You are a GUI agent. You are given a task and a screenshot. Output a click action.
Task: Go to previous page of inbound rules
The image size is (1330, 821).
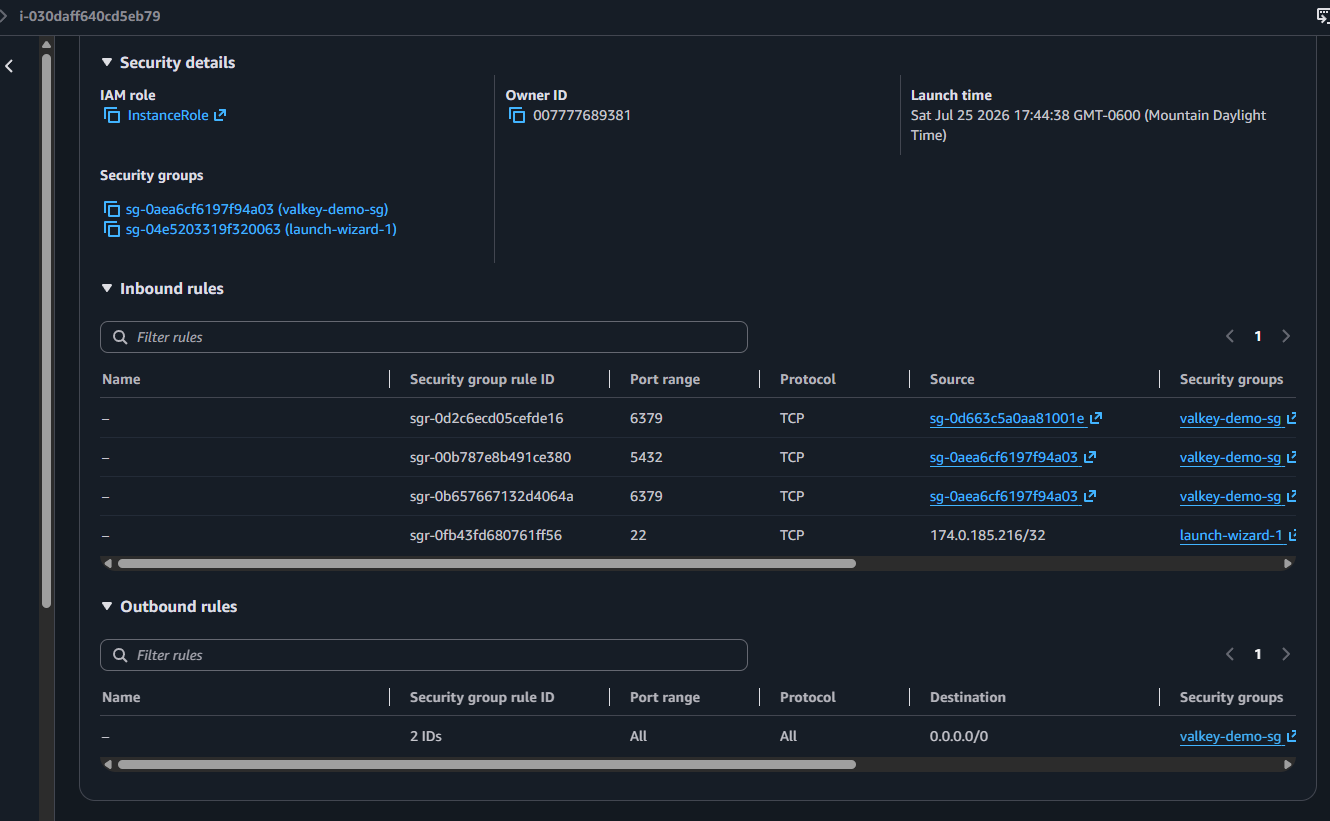(x=1230, y=336)
